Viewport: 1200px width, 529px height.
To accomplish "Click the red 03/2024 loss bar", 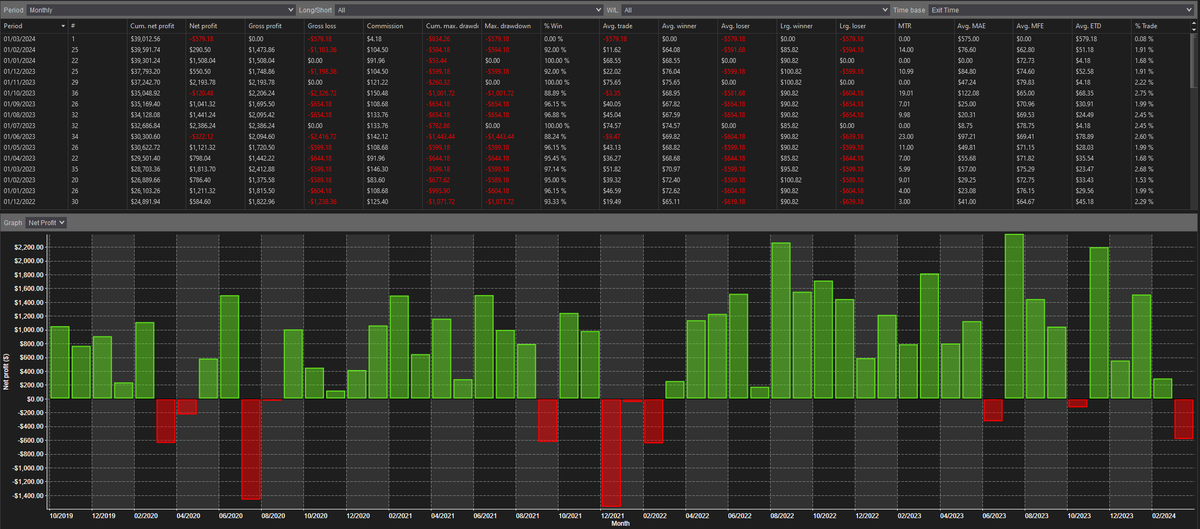I will (1183, 419).
